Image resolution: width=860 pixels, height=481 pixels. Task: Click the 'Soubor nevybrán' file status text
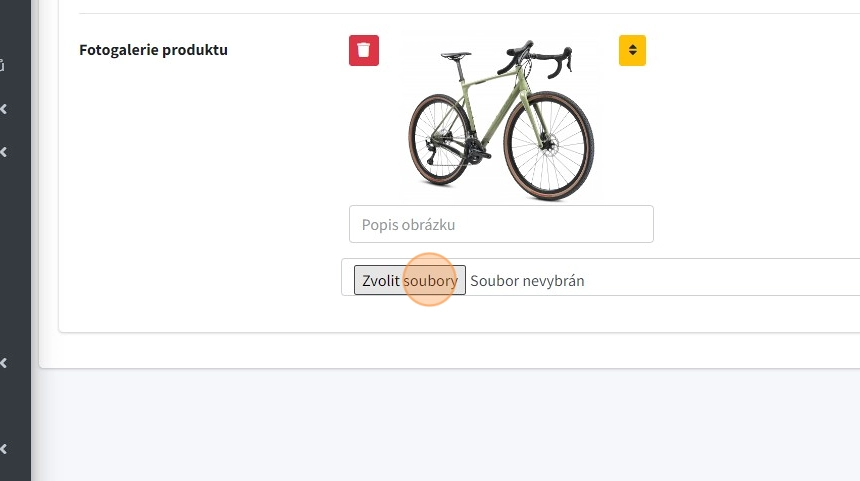pyautogui.click(x=527, y=281)
